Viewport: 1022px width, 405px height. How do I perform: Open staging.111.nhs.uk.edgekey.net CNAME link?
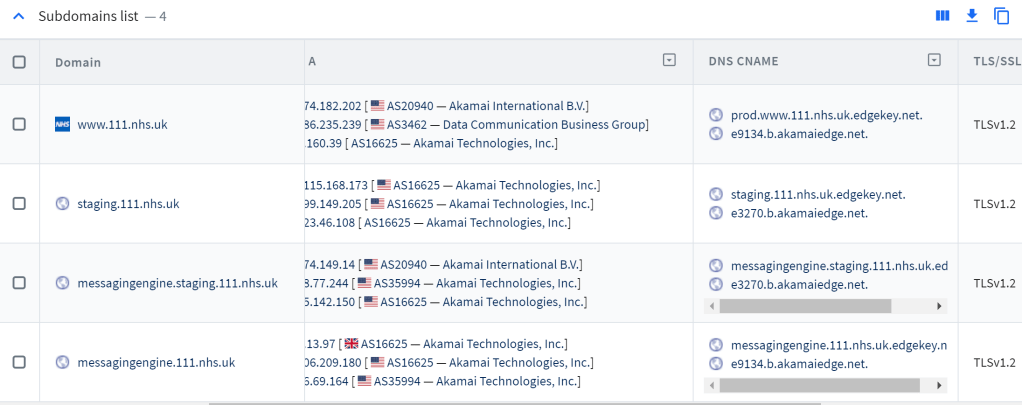click(818, 194)
